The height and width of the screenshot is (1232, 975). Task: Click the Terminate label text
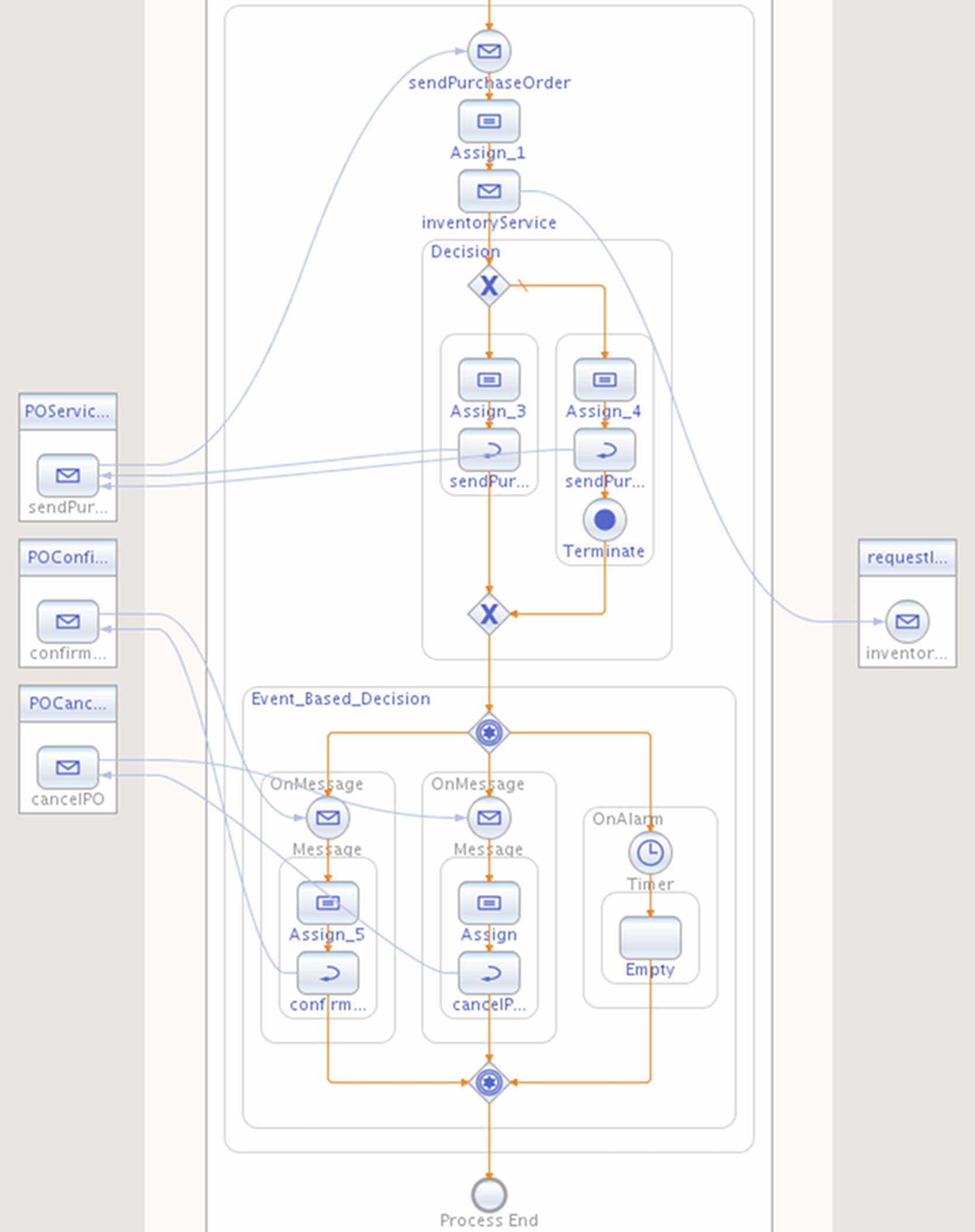point(604,551)
